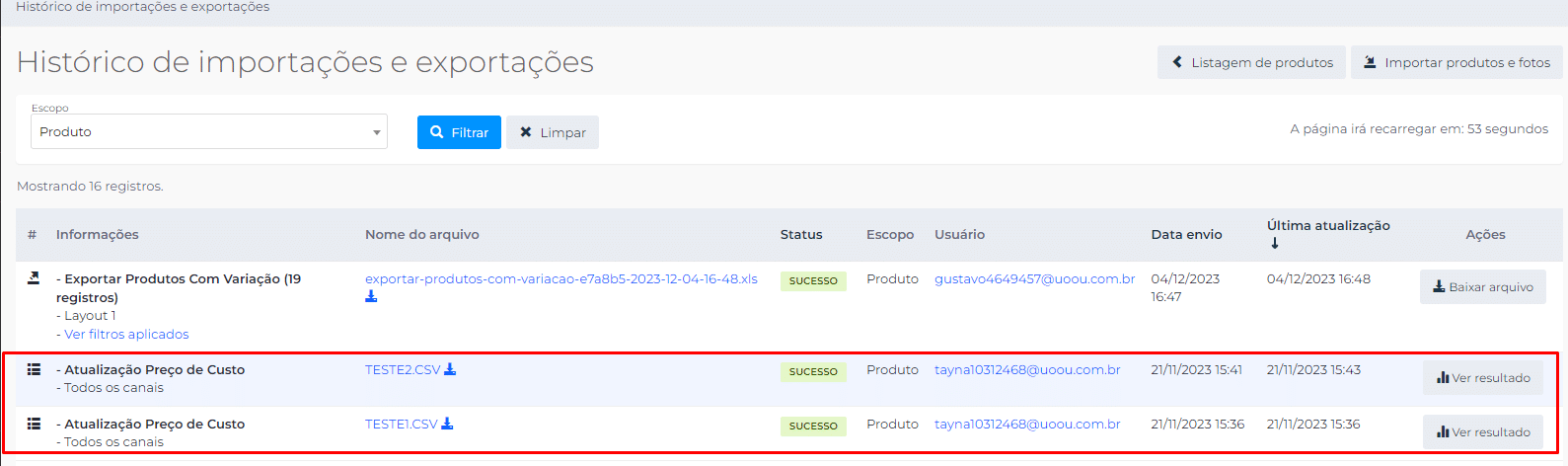Download the exportar-produtos xls file via its download icon
The width and height of the screenshot is (1568, 466).
[371, 296]
